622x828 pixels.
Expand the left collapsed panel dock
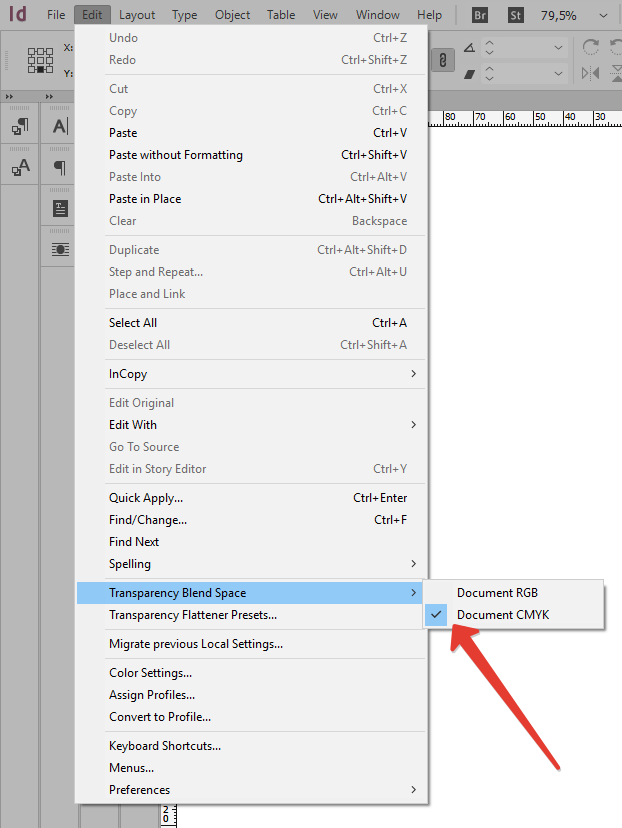click(10, 97)
